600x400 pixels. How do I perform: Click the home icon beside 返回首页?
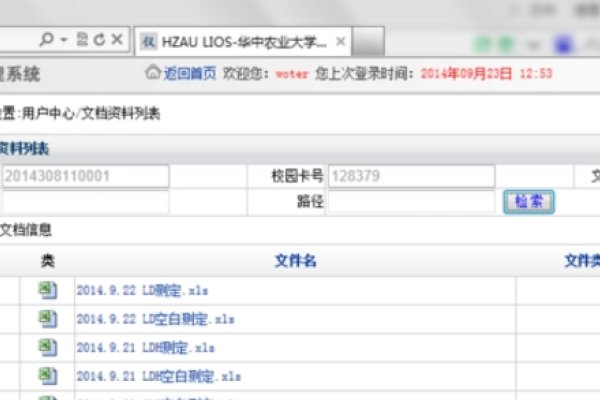153,72
